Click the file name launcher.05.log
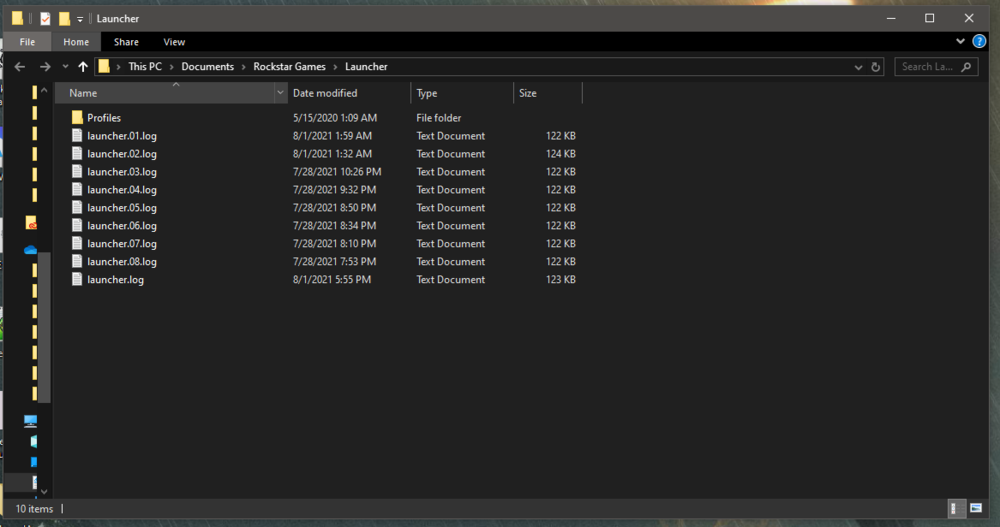Screen dimensions: 1000x527 tap(122, 208)
